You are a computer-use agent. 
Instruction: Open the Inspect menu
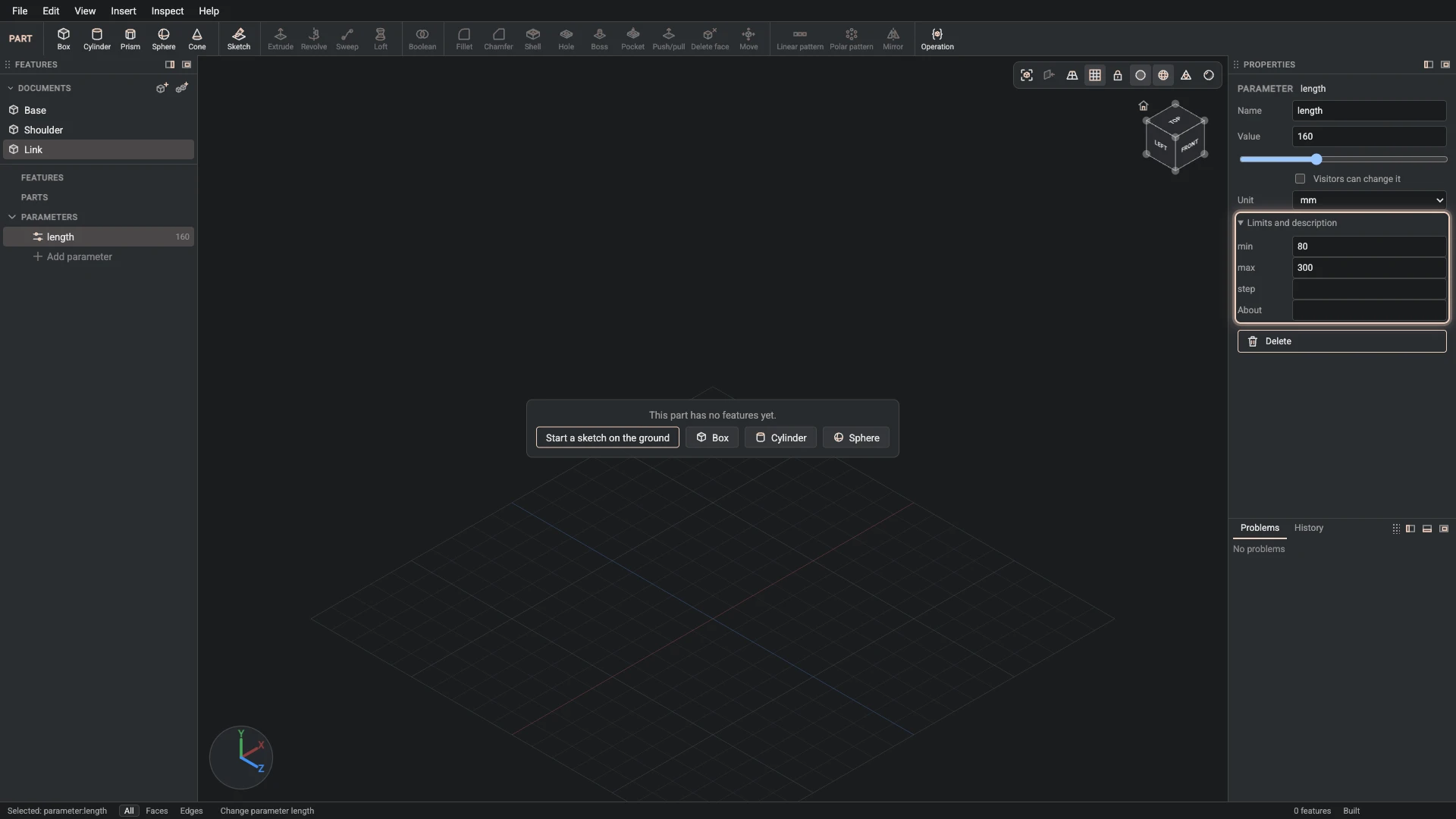(x=168, y=11)
